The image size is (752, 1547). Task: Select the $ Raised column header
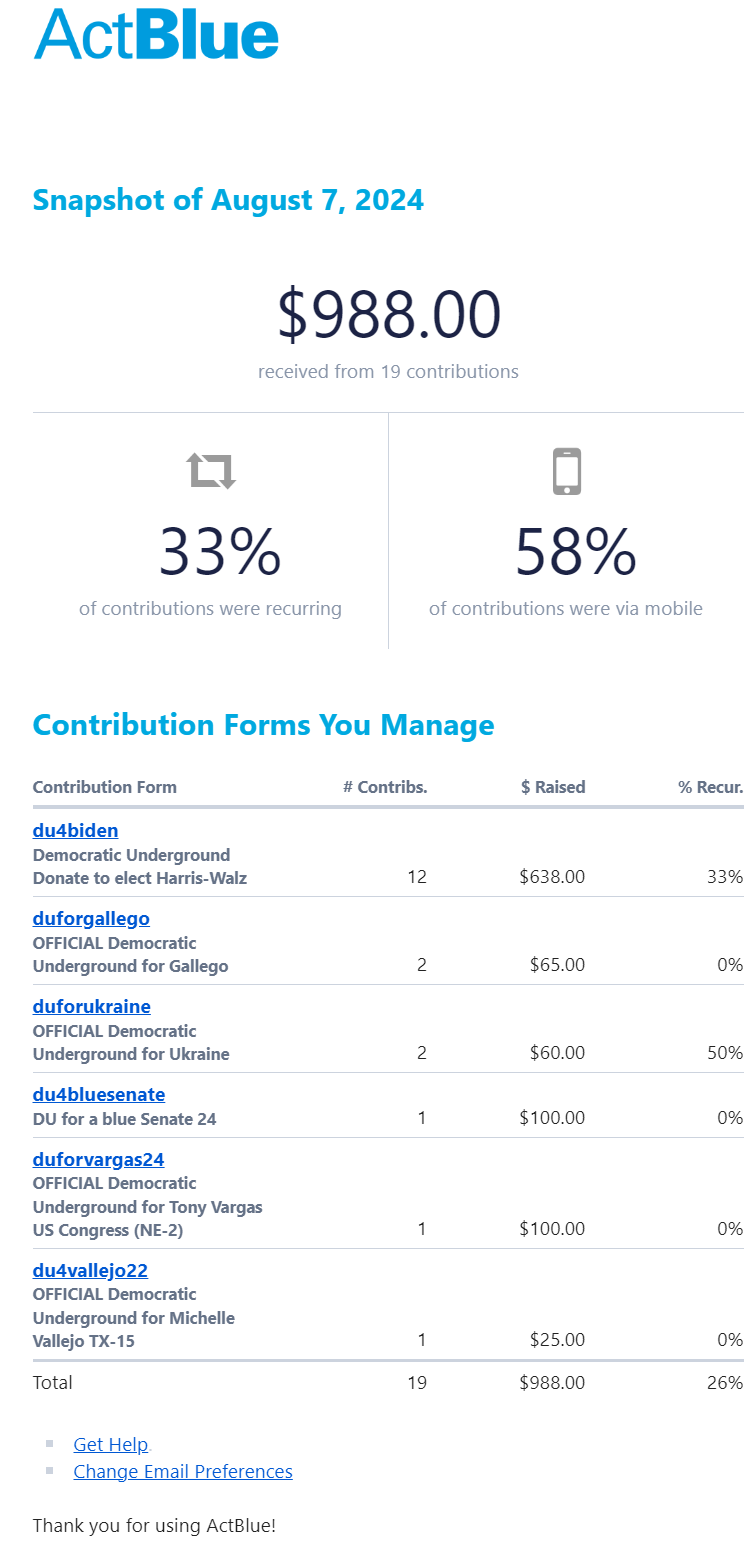[553, 787]
